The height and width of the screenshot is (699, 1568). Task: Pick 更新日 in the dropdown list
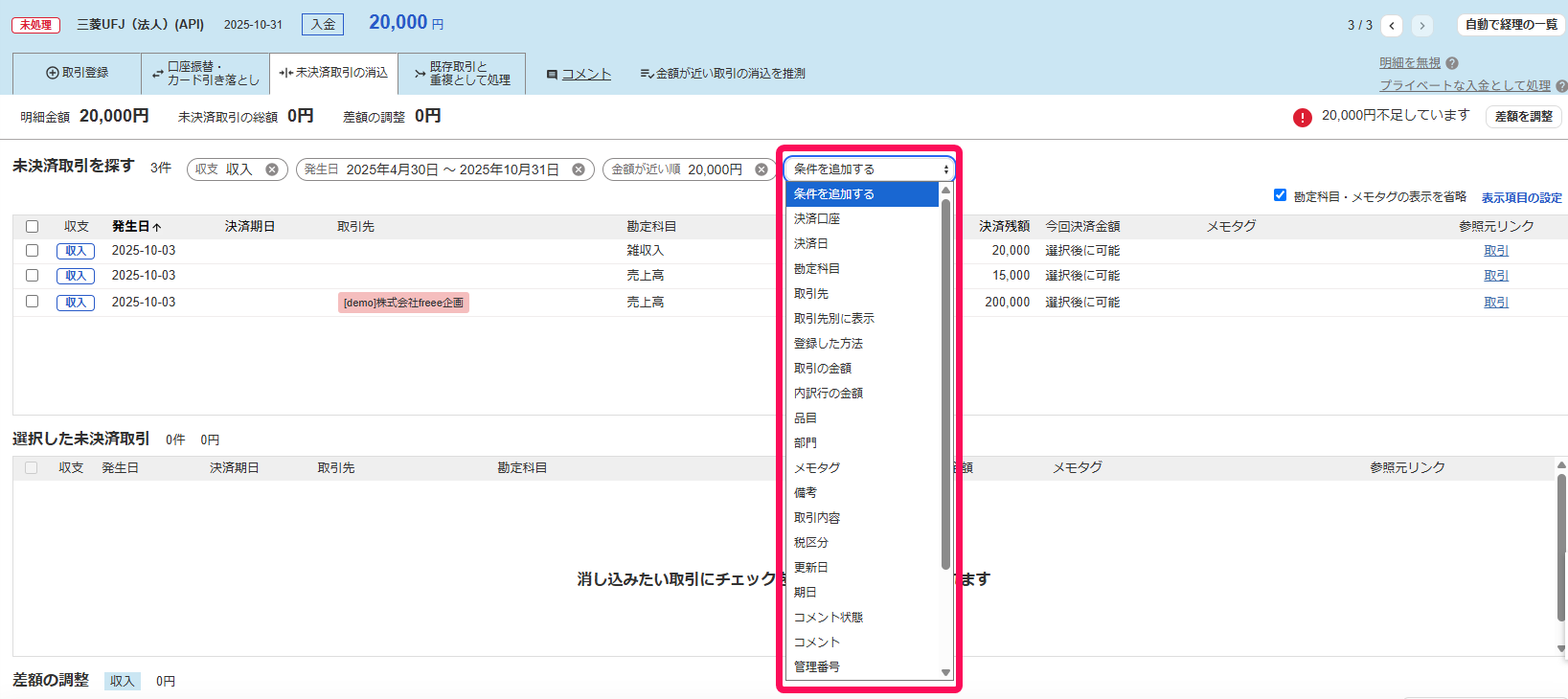(862, 568)
